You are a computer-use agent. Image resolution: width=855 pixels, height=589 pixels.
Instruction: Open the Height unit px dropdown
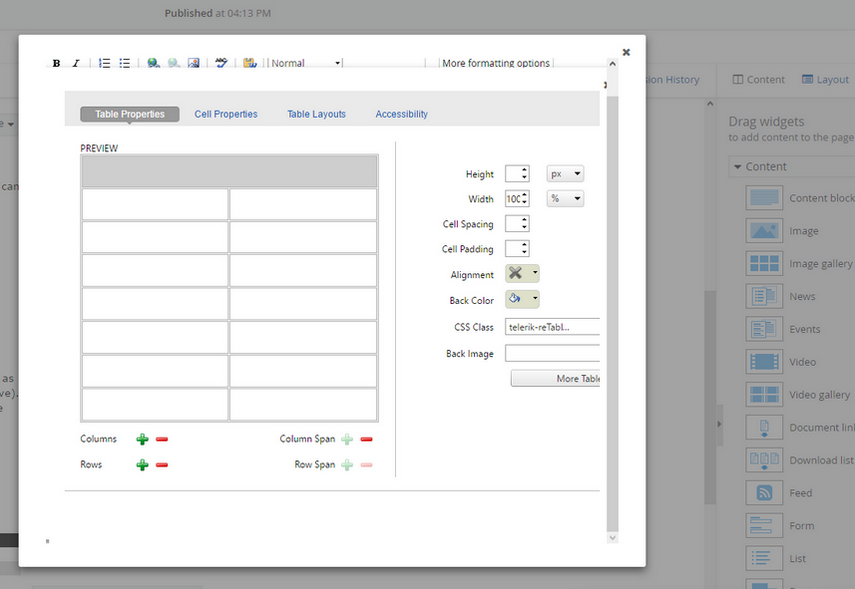(565, 174)
